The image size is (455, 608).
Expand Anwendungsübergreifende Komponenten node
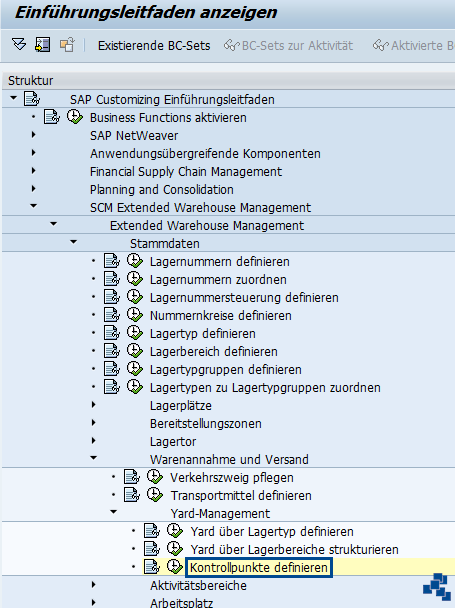[x=33, y=153]
